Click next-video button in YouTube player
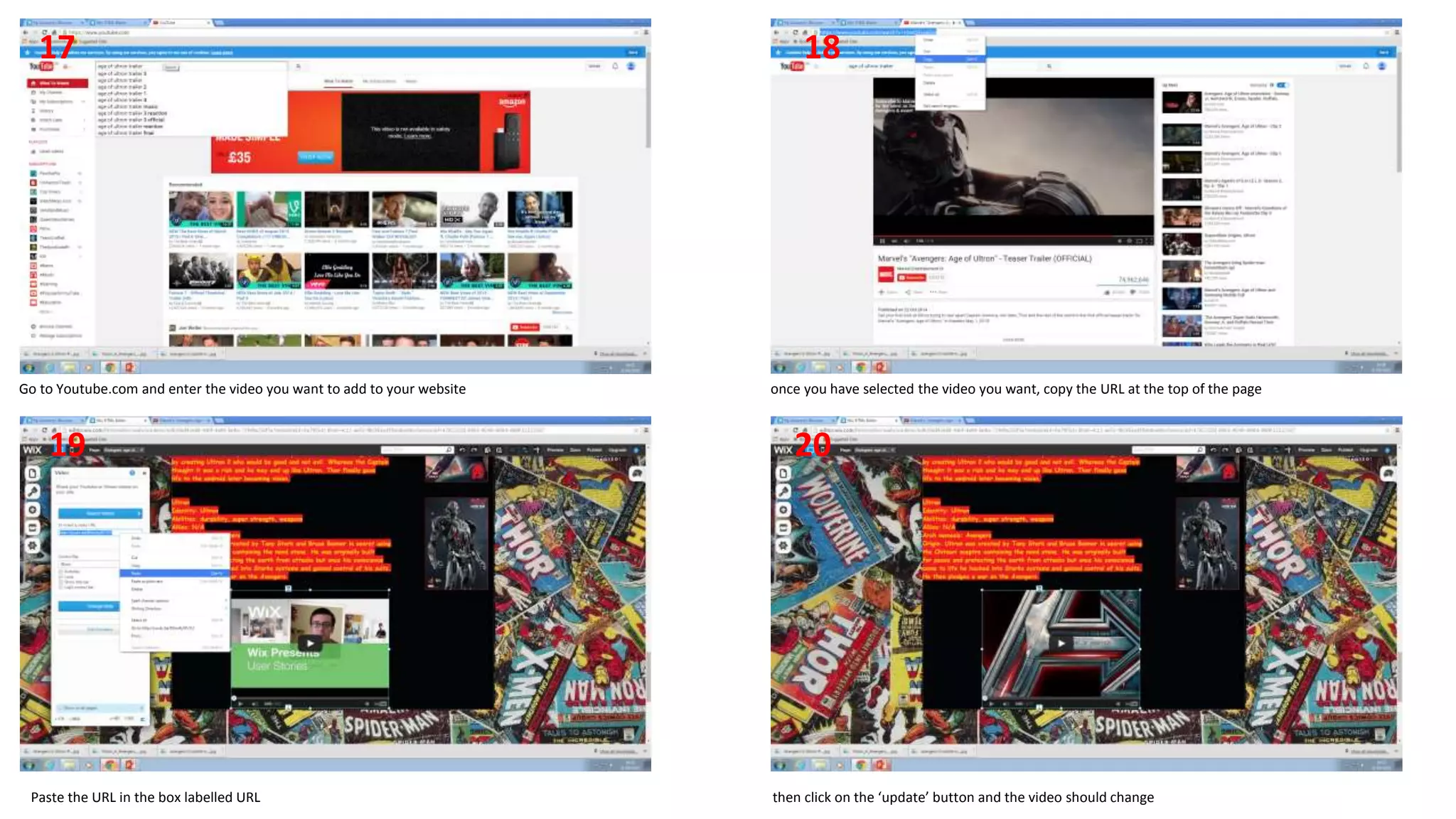Screen dimensions: 1456x819 (894, 241)
